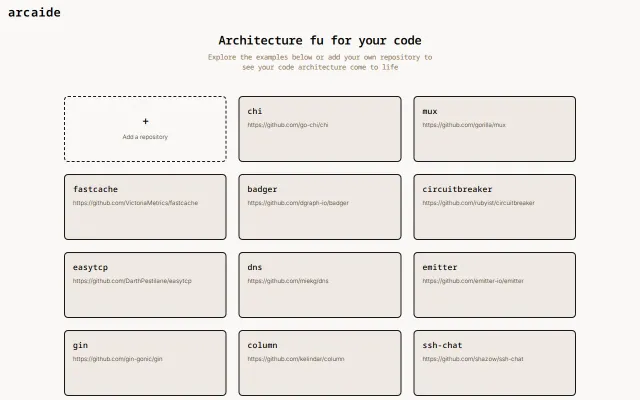The image size is (640, 400).
Task: Click the 'Explore the examples below' subtitle
Action: [320, 62]
